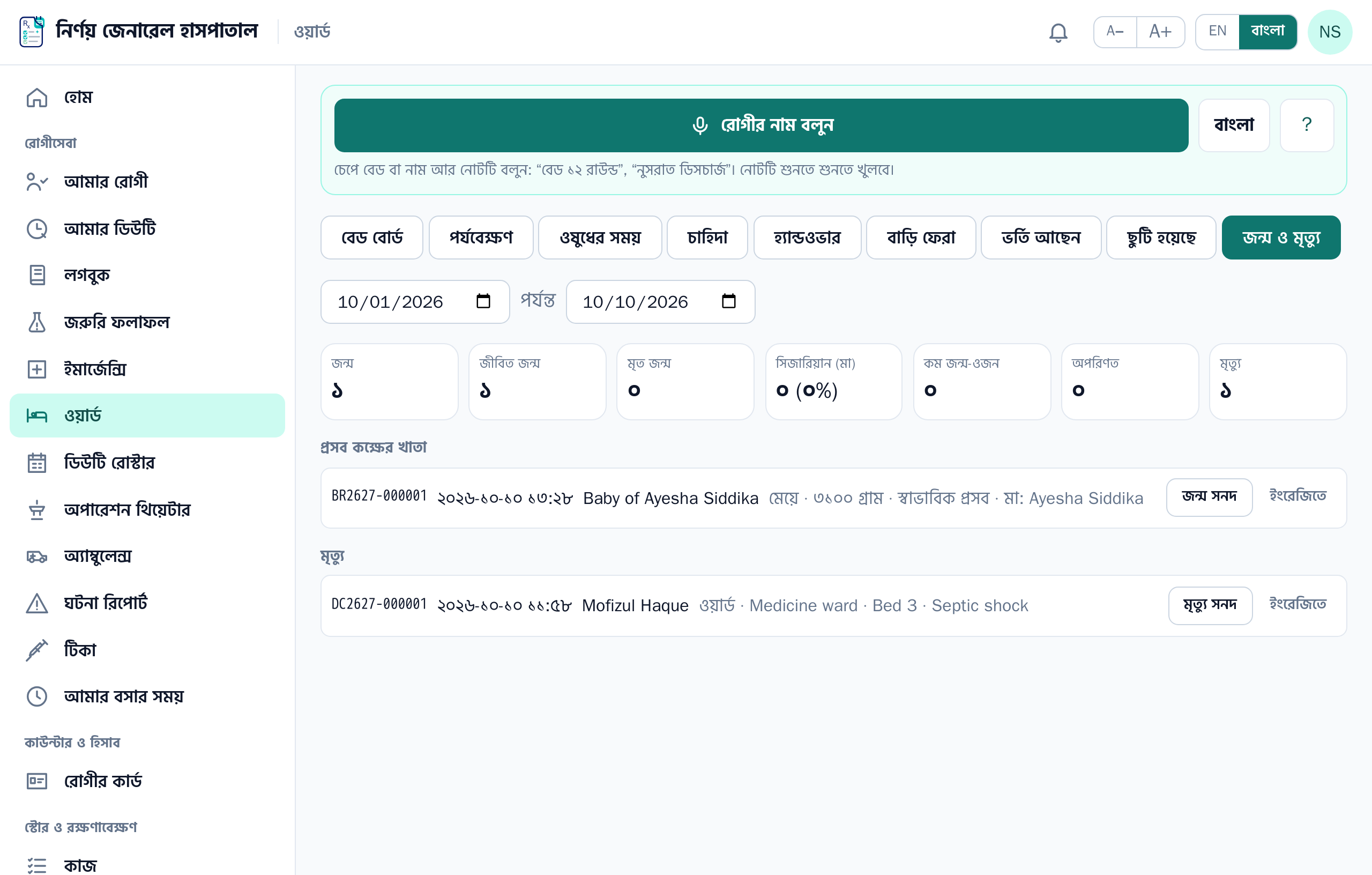Open the বাড়ি ফেরা tab
Viewport: 1372px width, 875px height.
tap(921, 238)
